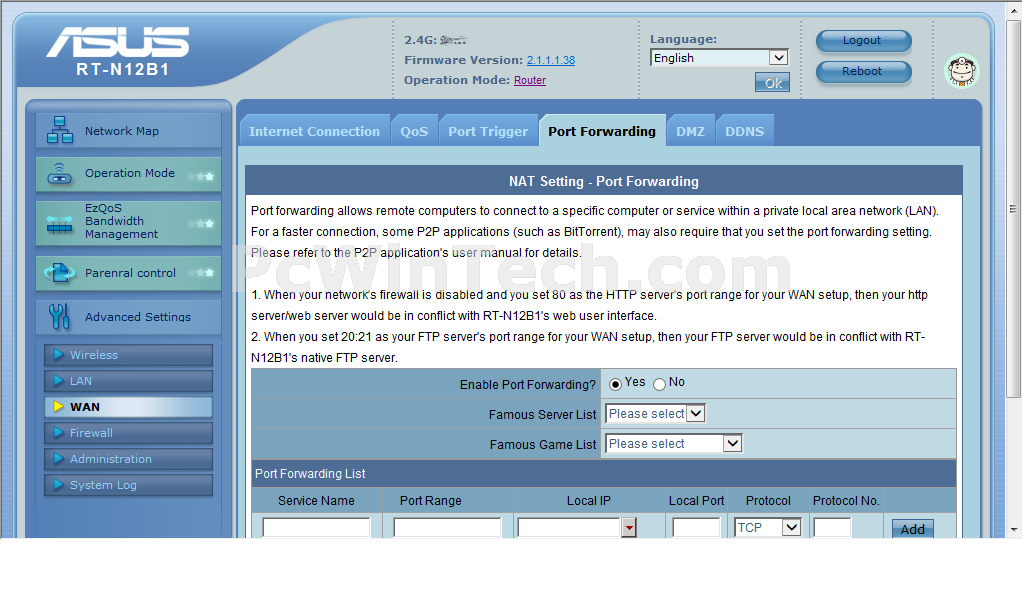Open the System Log submenu

point(128,485)
